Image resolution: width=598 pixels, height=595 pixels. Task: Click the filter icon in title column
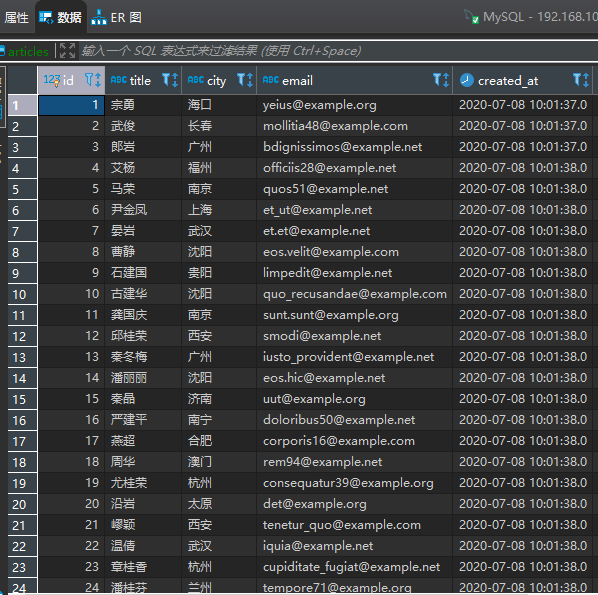tap(166, 80)
